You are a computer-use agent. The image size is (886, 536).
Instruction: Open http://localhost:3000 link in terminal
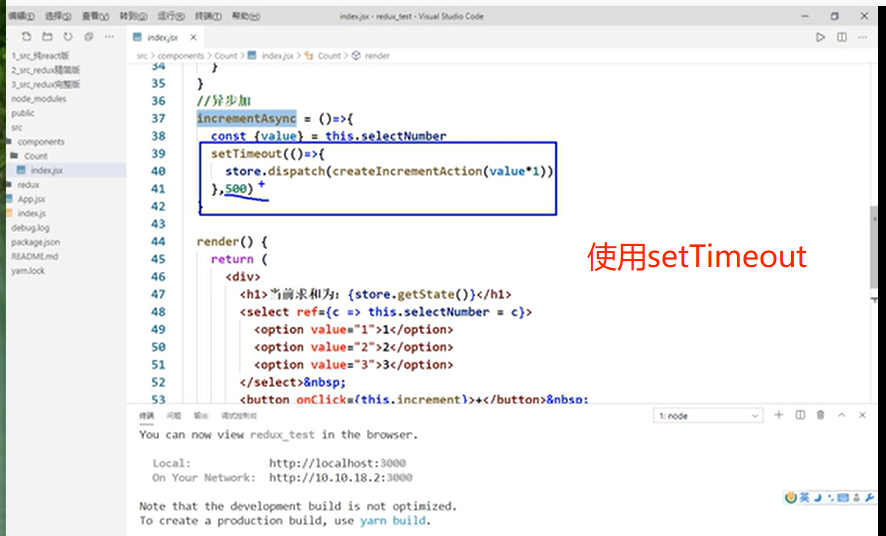[337, 463]
